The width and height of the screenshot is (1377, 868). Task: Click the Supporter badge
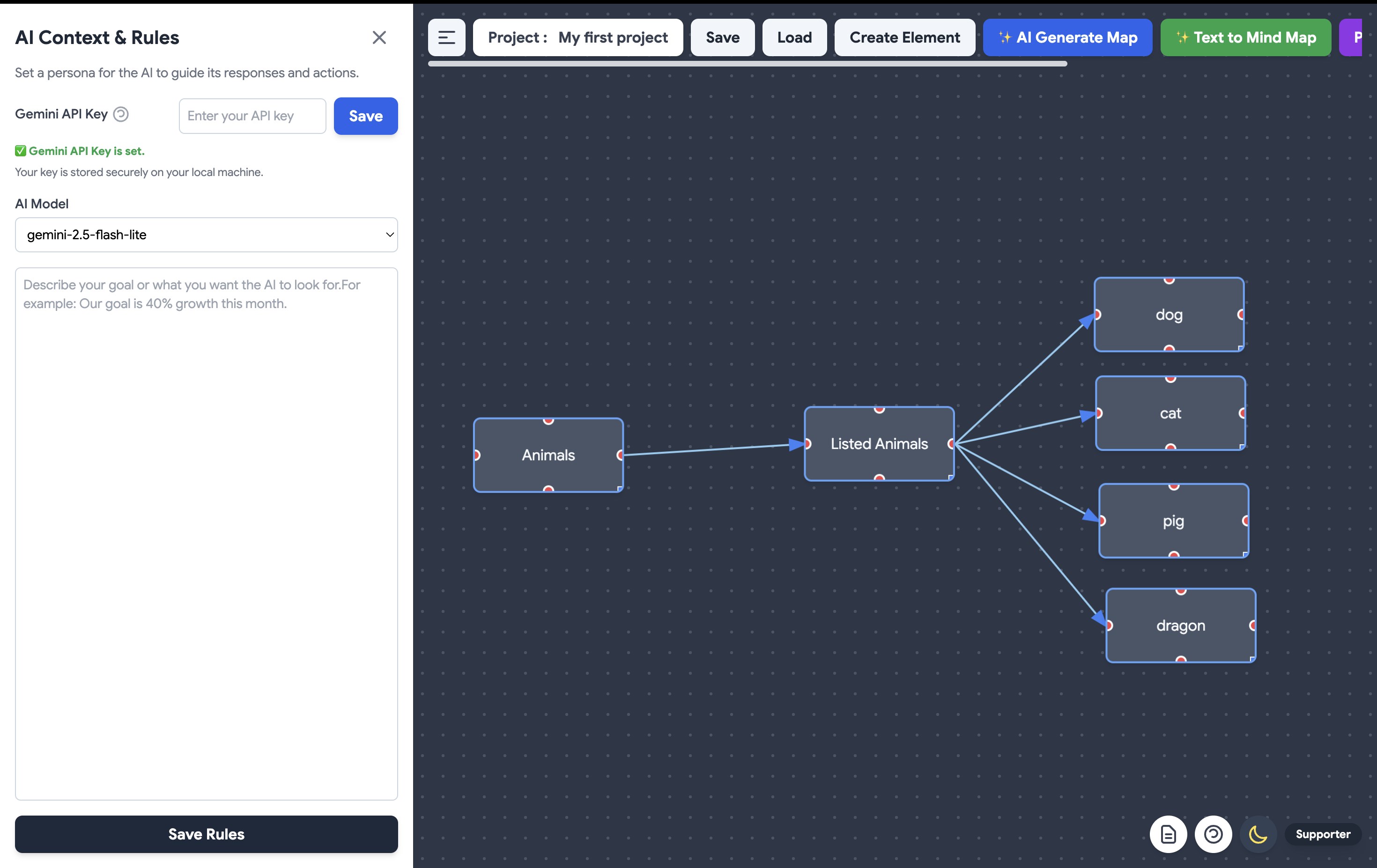tap(1323, 834)
